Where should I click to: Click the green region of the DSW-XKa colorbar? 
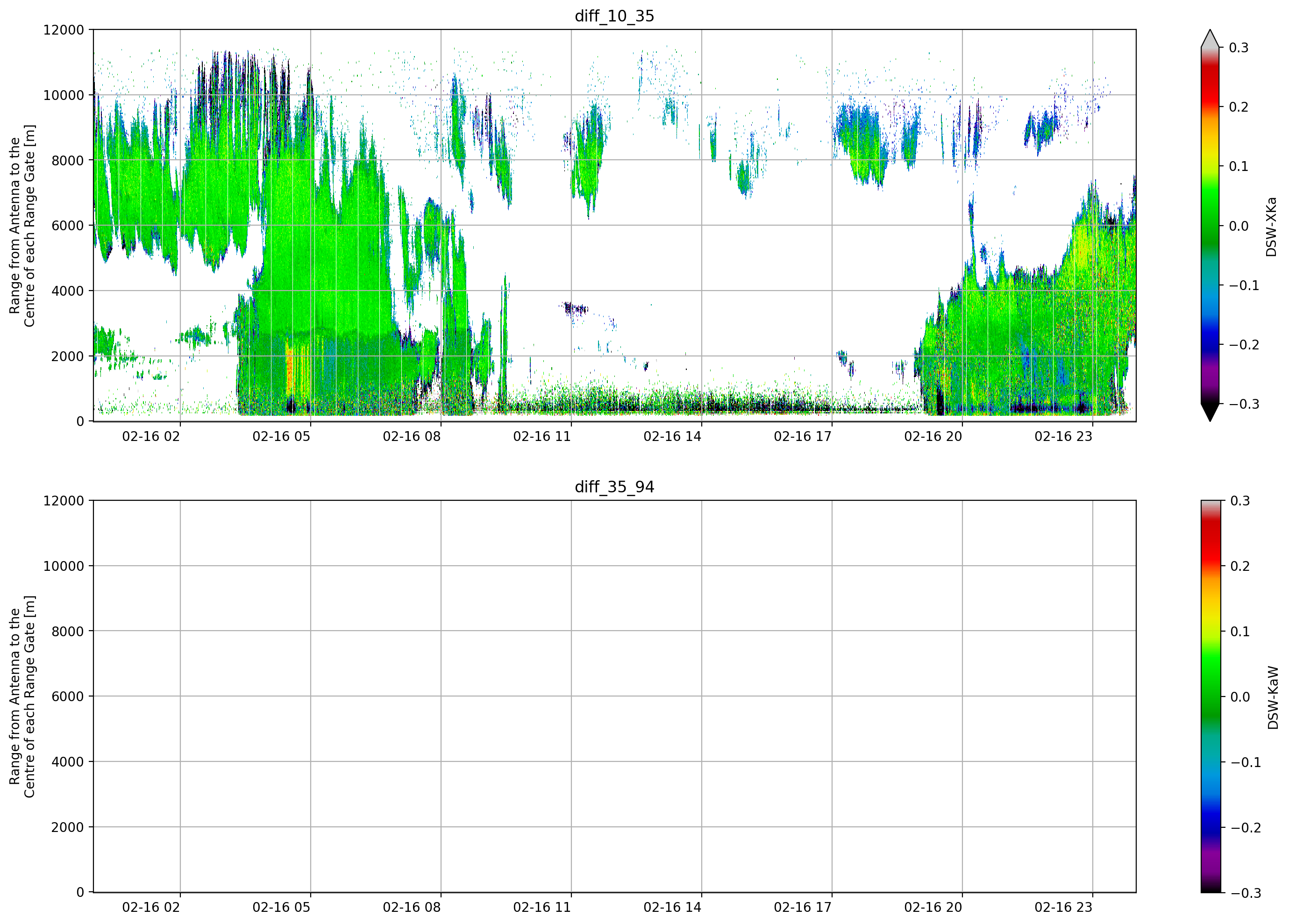[x=1210, y=210]
